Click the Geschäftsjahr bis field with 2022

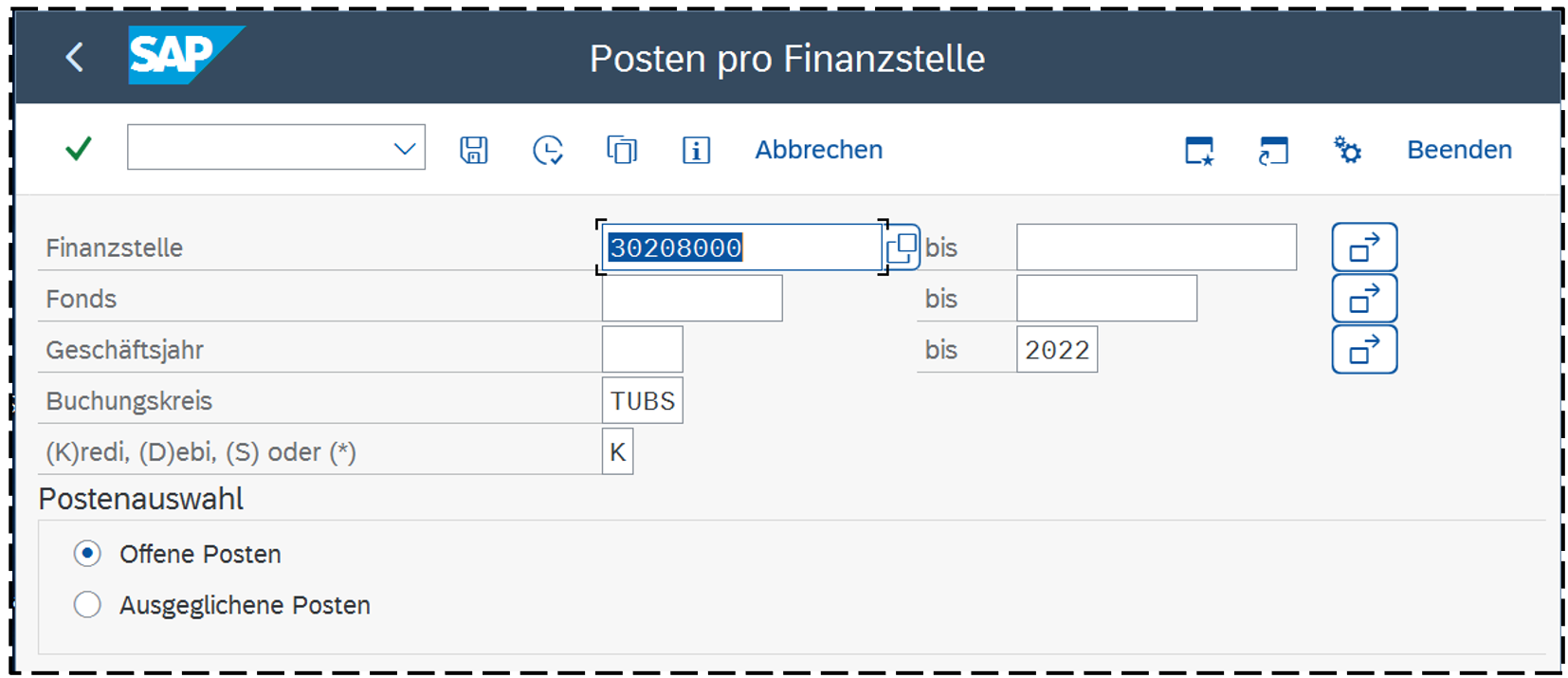pyautogui.click(x=1056, y=350)
